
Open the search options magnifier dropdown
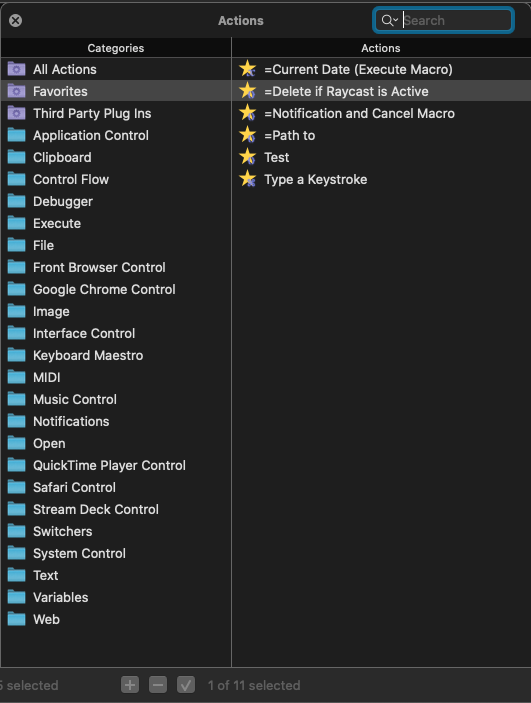pos(389,20)
